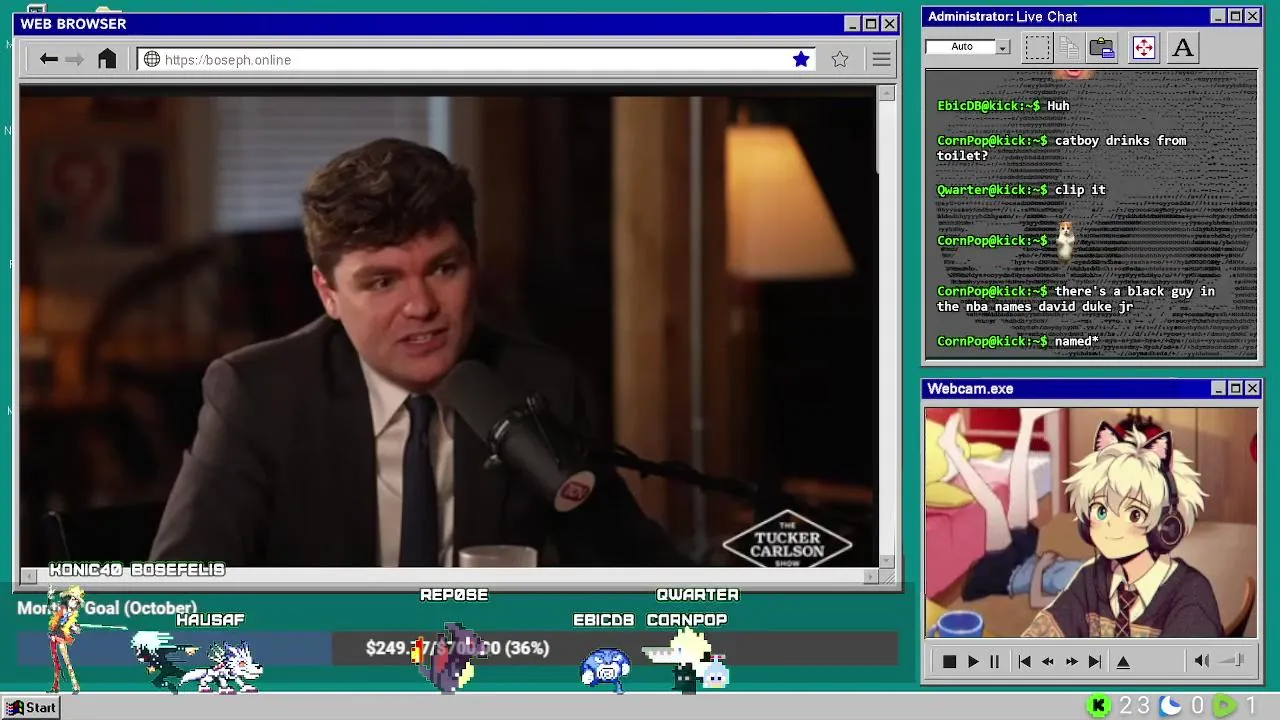The width and height of the screenshot is (1280, 720).
Task: Click the copy documents icon in Live Chat
Action: tap(1069, 47)
